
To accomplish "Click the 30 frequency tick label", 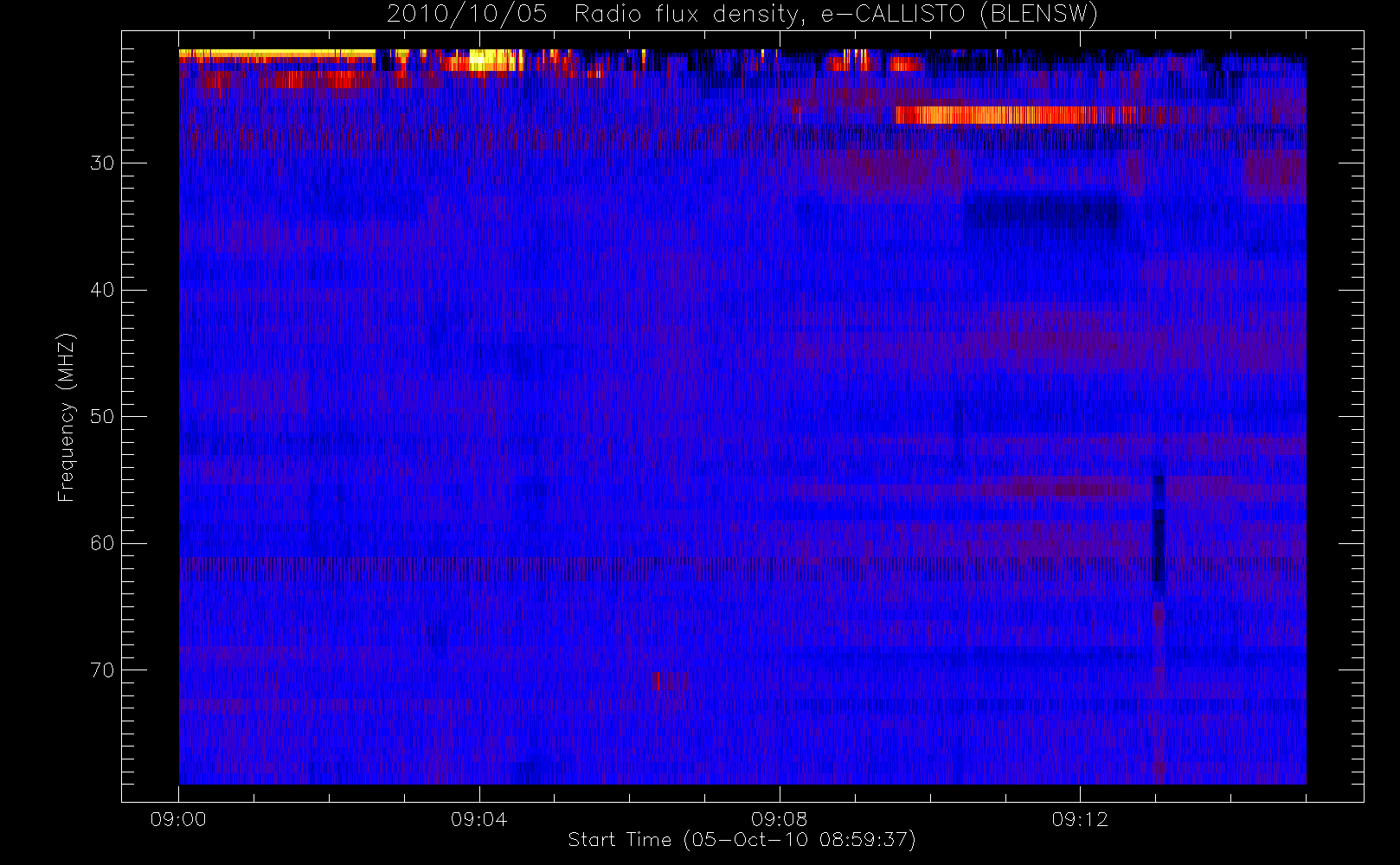I will 102,163.
